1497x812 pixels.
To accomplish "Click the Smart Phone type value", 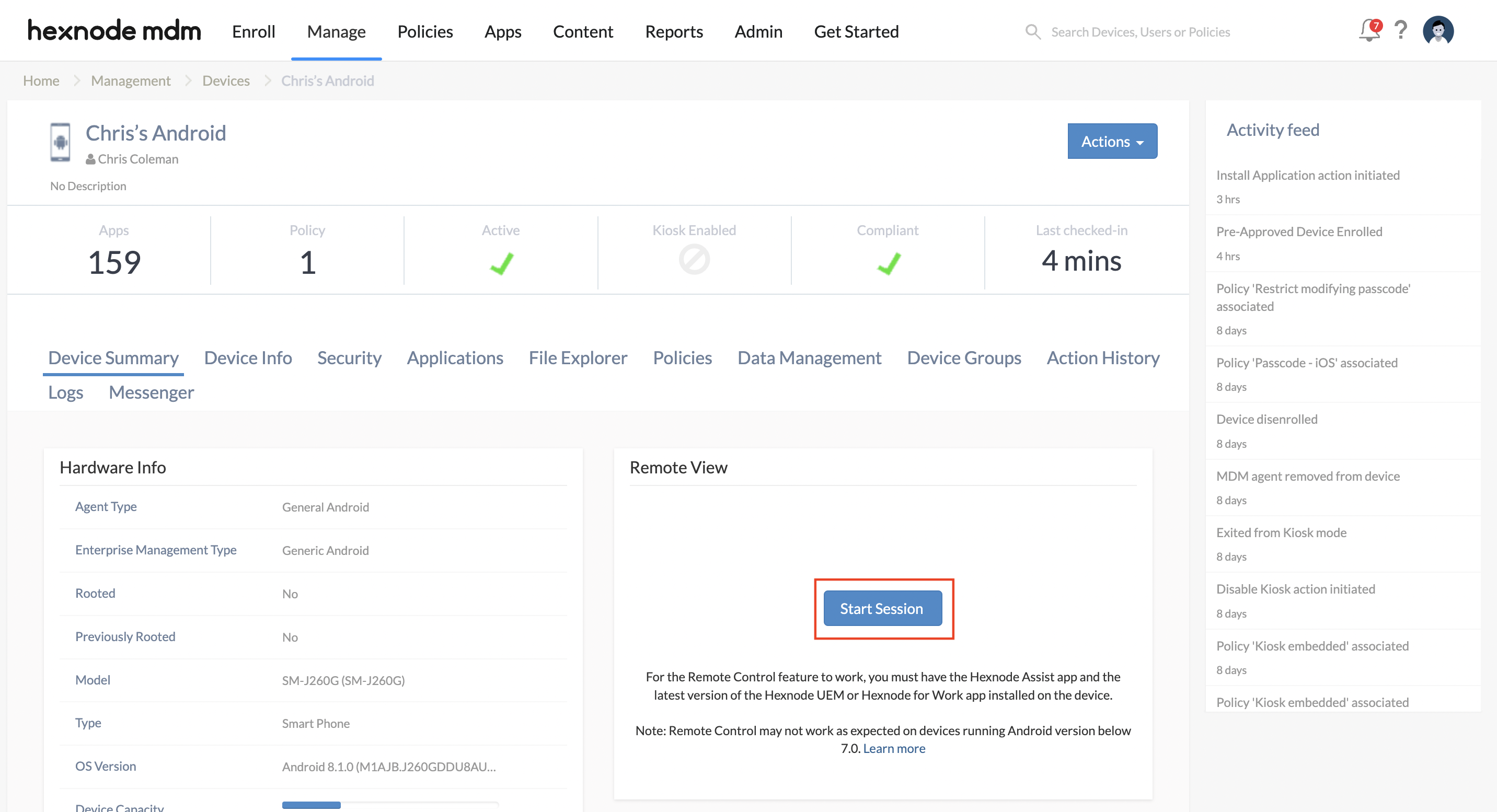I will [x=316, y=723].
